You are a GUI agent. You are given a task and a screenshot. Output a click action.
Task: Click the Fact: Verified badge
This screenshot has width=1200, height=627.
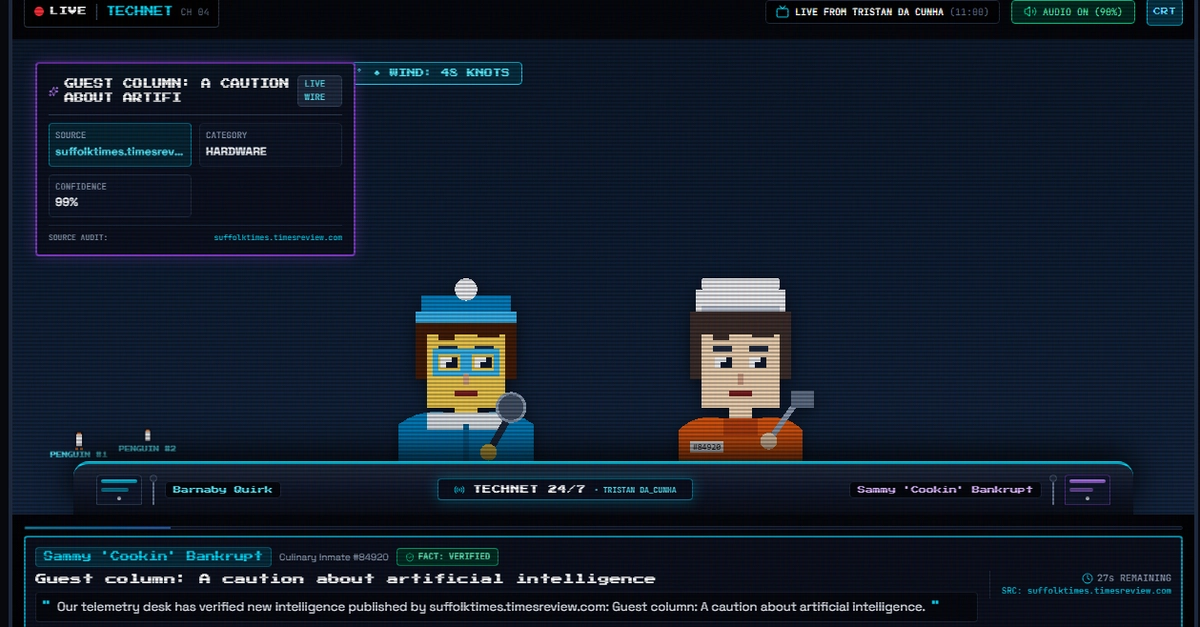pos(447,557)
